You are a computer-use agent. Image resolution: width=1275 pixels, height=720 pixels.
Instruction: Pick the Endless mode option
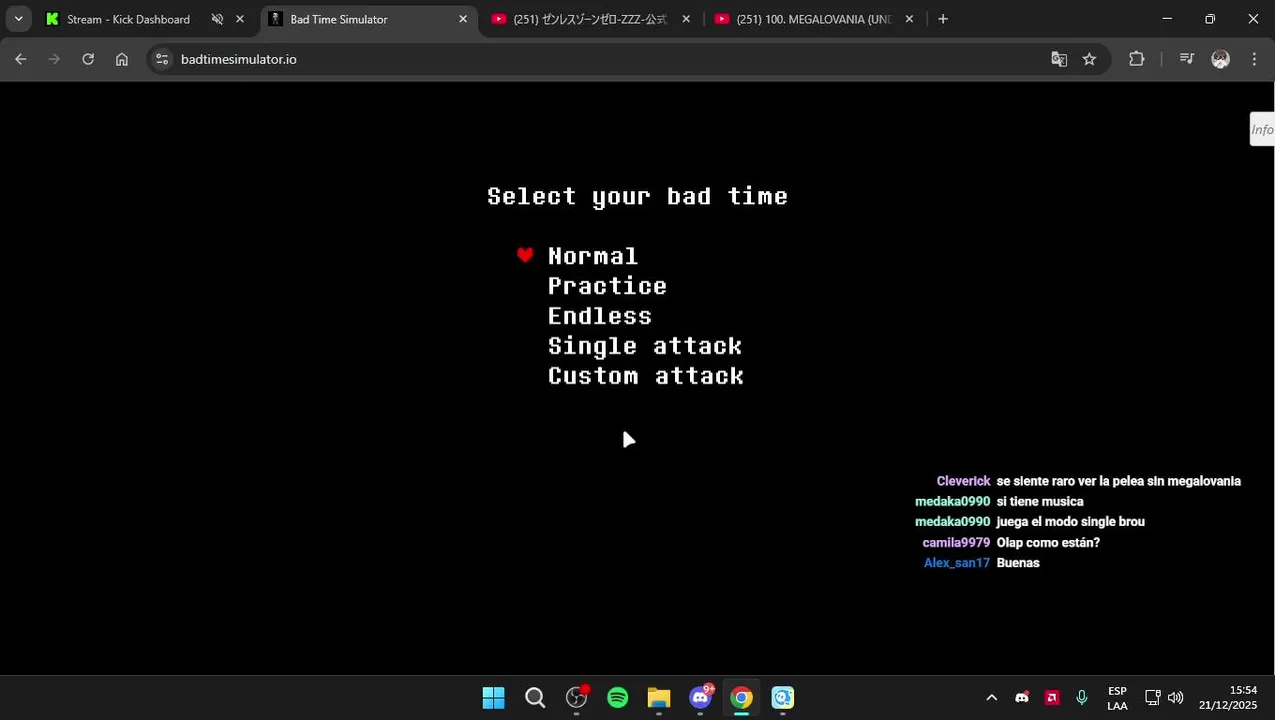pyautogui.click(x=600, y=316)
